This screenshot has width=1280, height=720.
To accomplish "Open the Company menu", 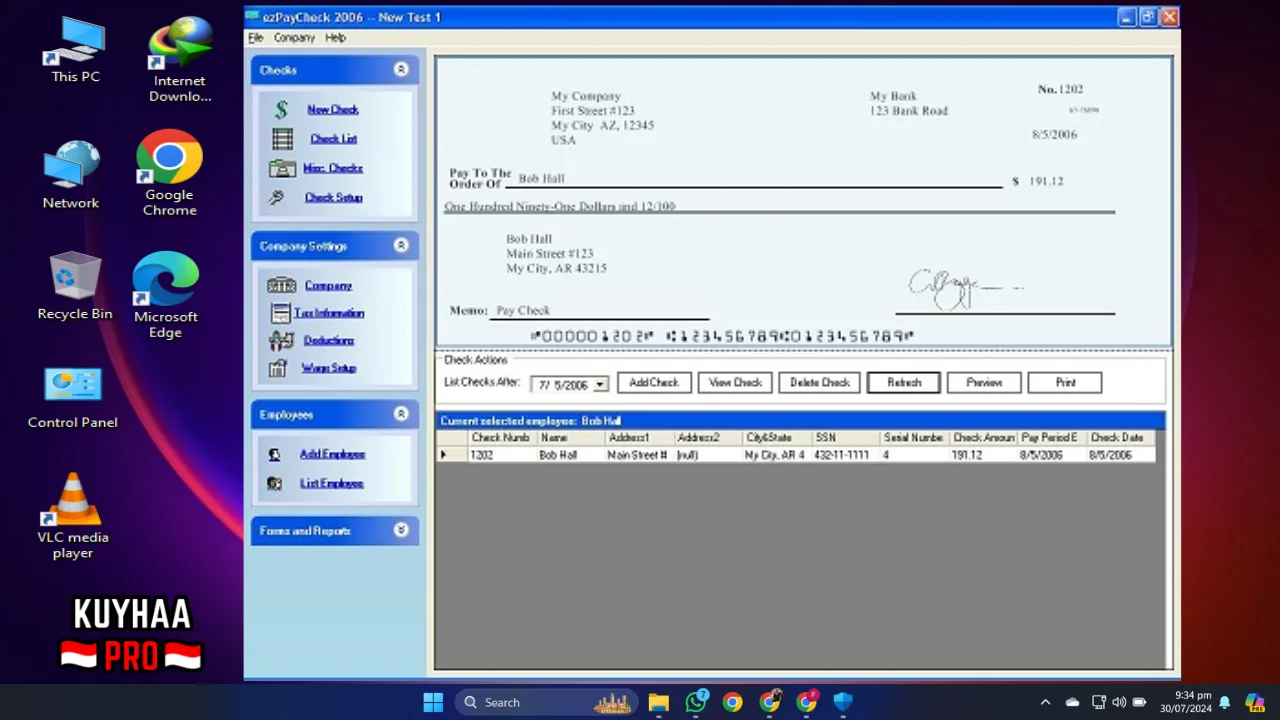I will pyautogui.click(x=294, y=38).
